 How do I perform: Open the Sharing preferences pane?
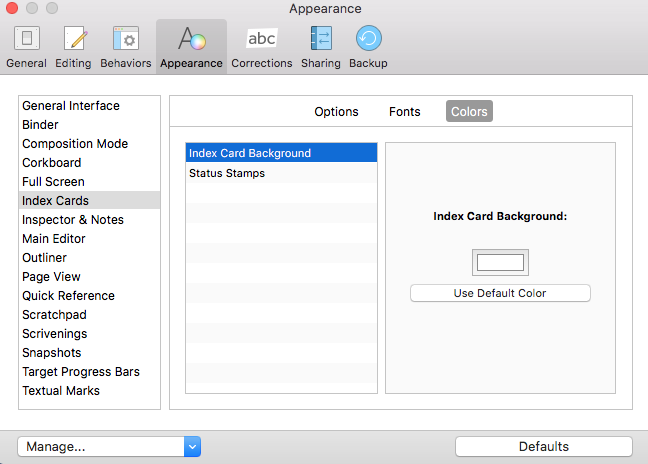[x=321, y=47]
